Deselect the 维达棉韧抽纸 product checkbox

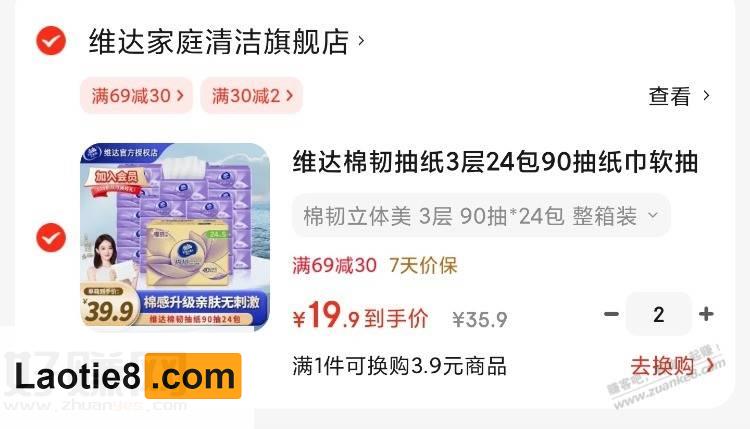tap(51, 237)
